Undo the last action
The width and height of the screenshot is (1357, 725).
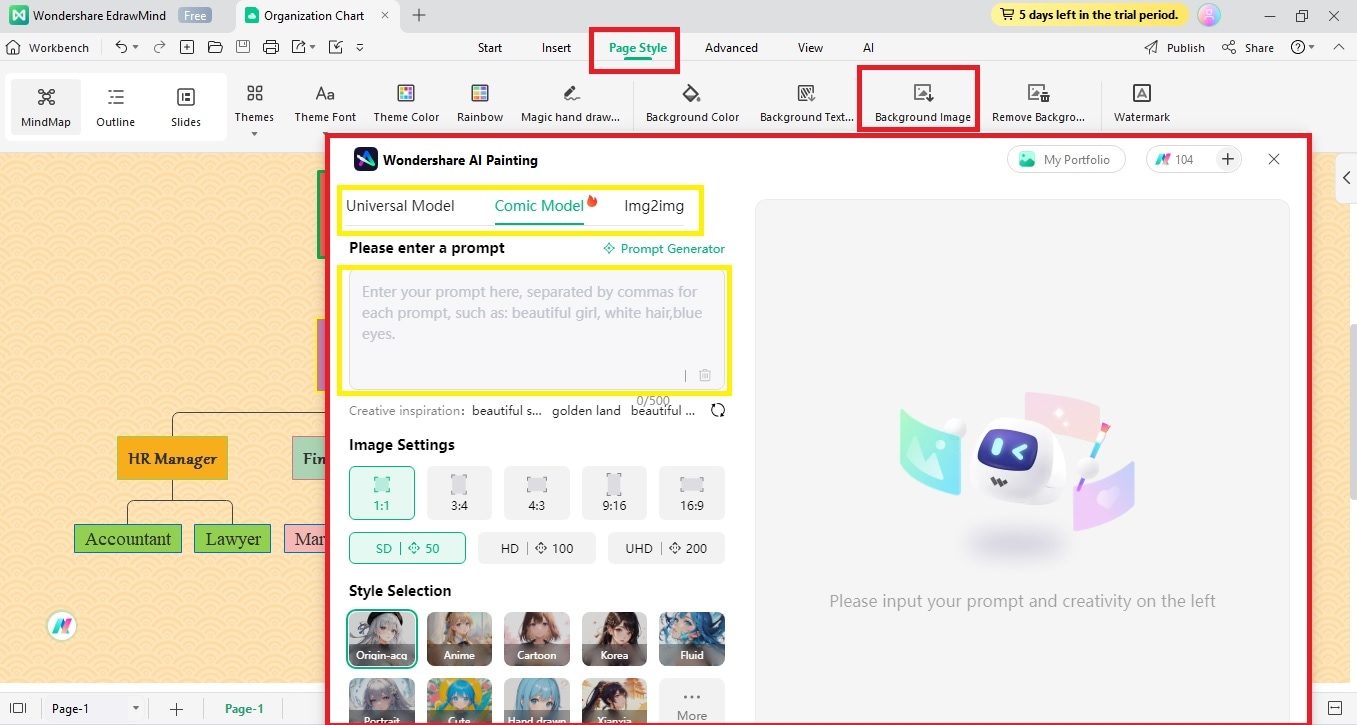click(120, 48)
